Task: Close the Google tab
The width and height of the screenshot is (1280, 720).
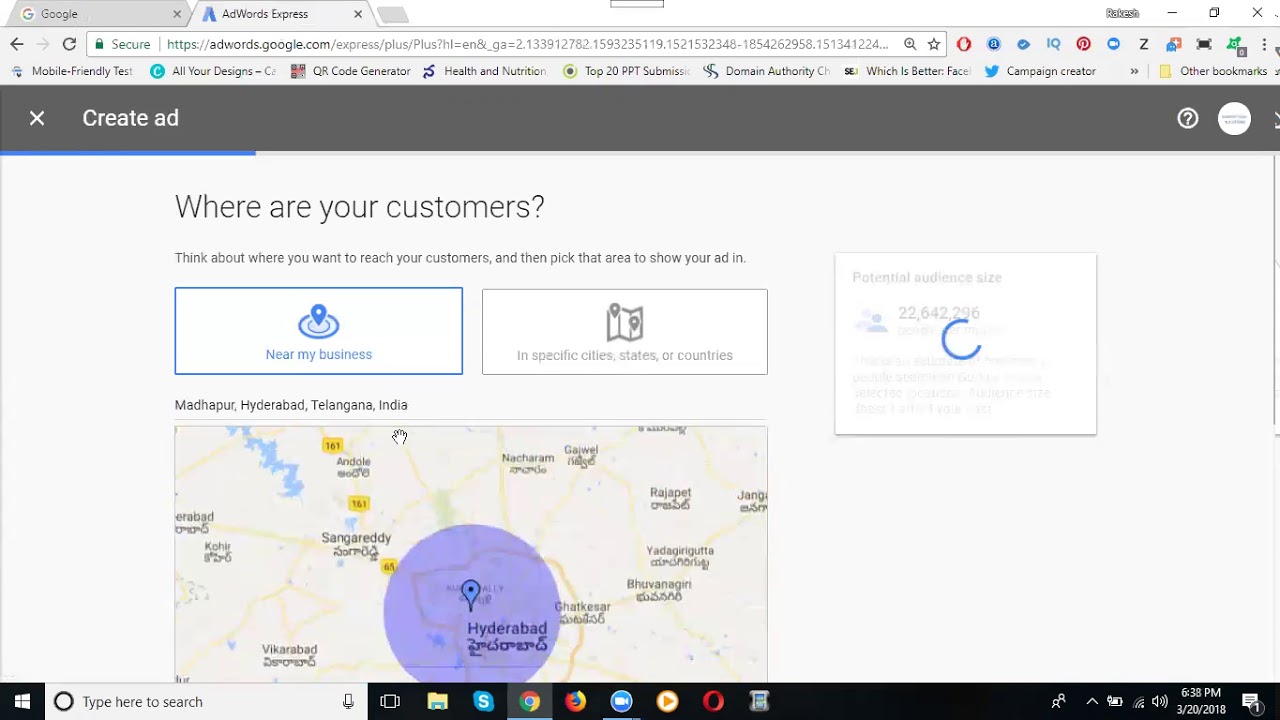Action: pyautogui.click(x=177, y=14)
